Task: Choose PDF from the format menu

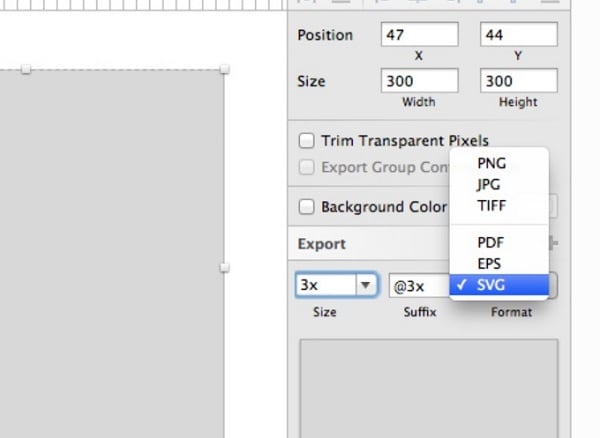Action: click(x=490, y=243)
